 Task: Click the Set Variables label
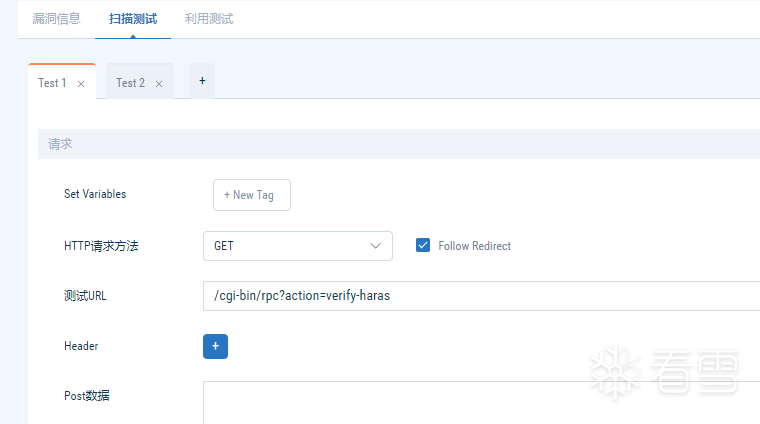click(95, 194)
